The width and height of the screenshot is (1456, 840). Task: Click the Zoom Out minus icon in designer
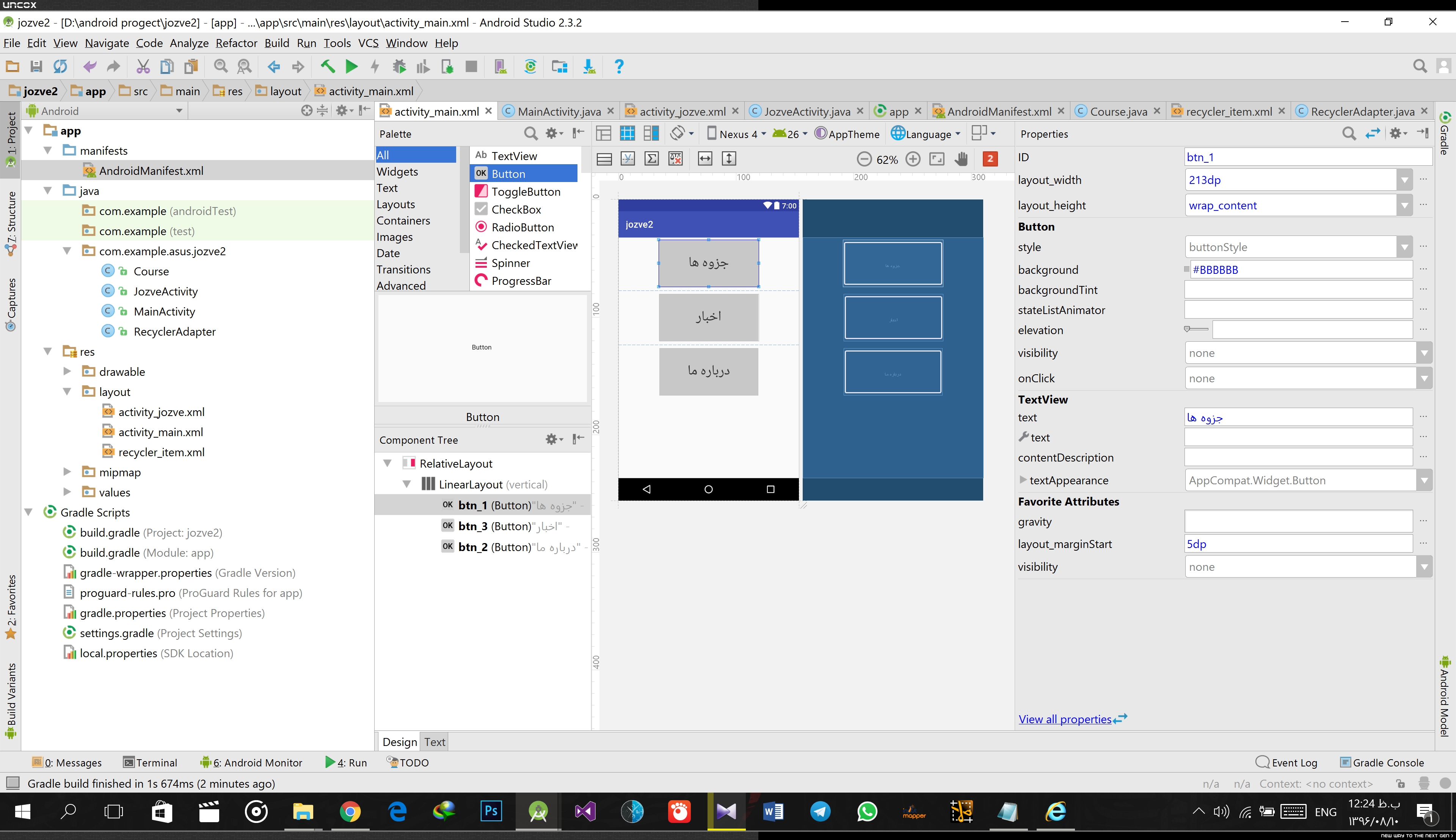[x=864, y=159]
